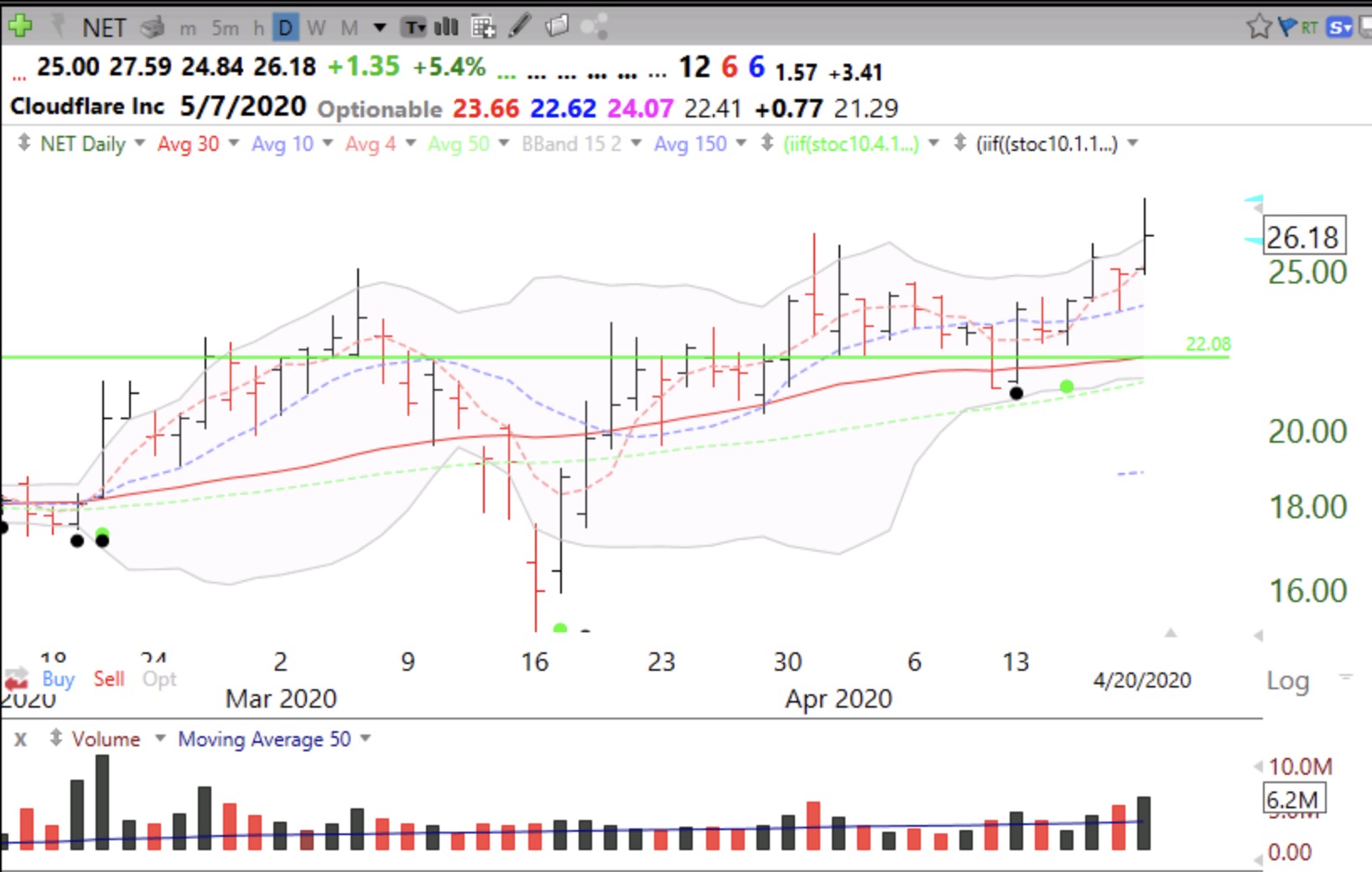Open the more timeframes dropdown arrow
Screen dimensions: 1372x872
[380, 28]
